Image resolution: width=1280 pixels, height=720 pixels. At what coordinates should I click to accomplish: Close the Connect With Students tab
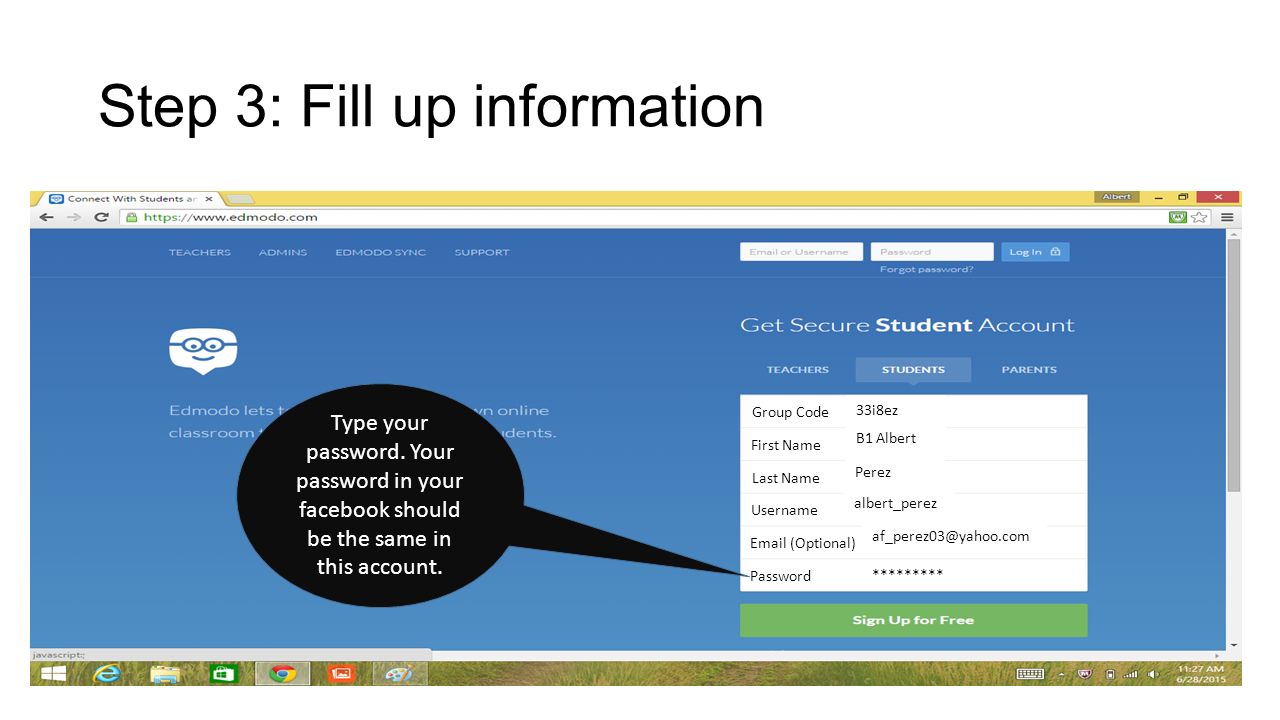click(x=209, y=199)
